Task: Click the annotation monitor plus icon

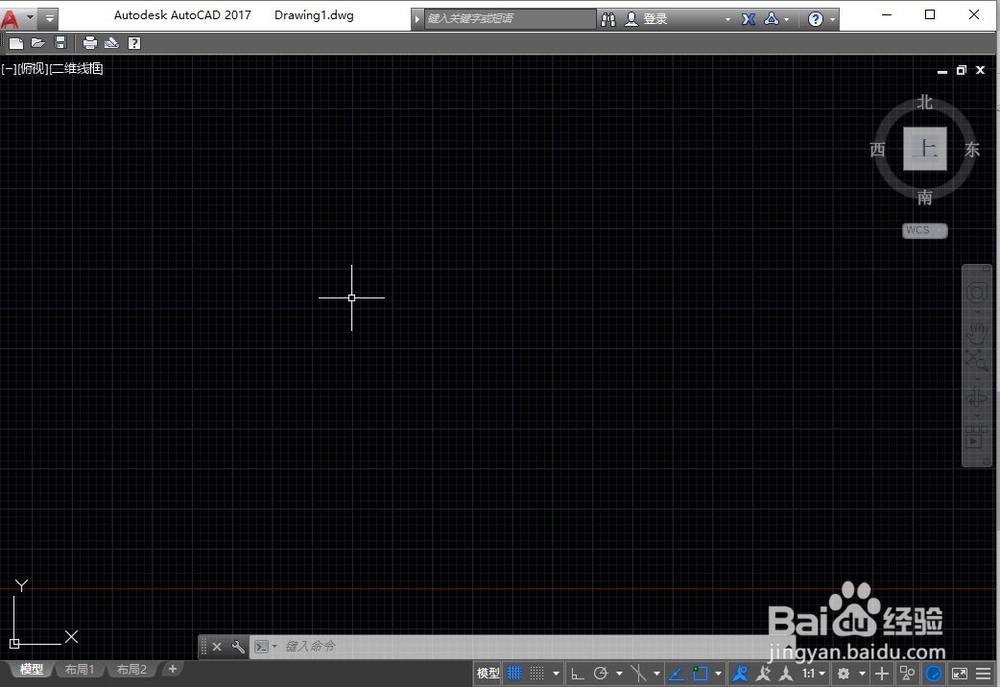Action: point(881,673)
